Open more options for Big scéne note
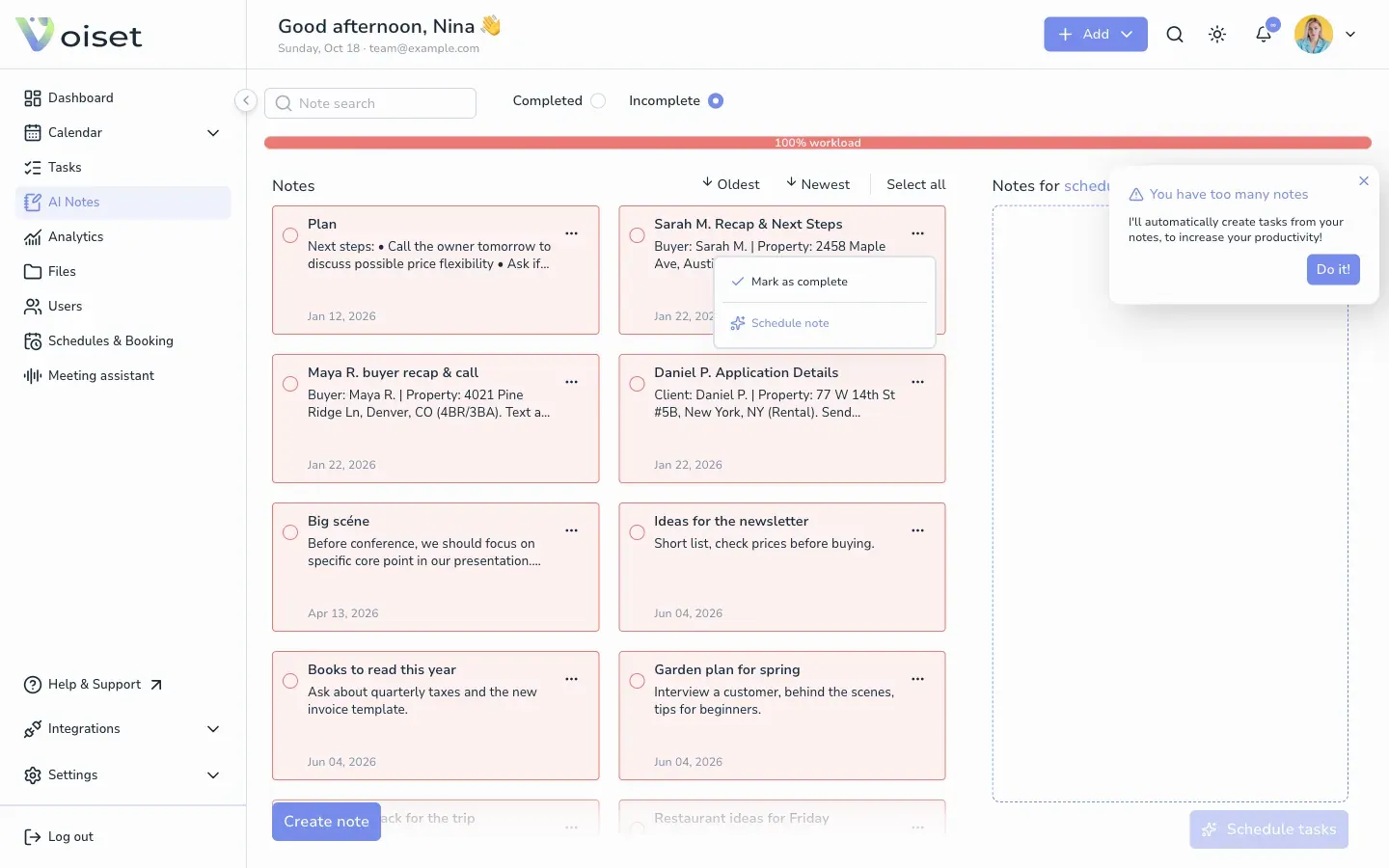The image size is (1389, 868). [571, 530]
